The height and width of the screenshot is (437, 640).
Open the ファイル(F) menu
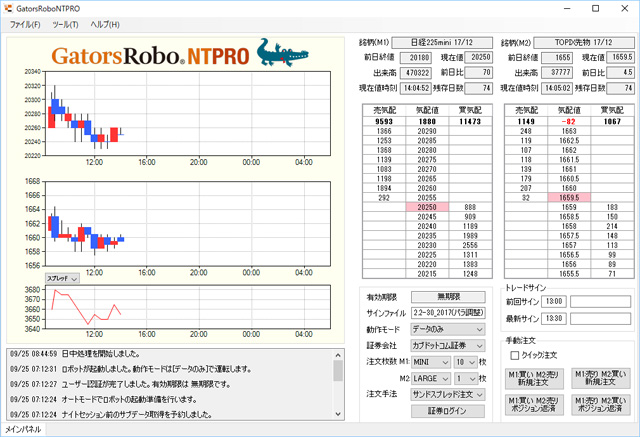pyautogui.click(x=25, y=25)
